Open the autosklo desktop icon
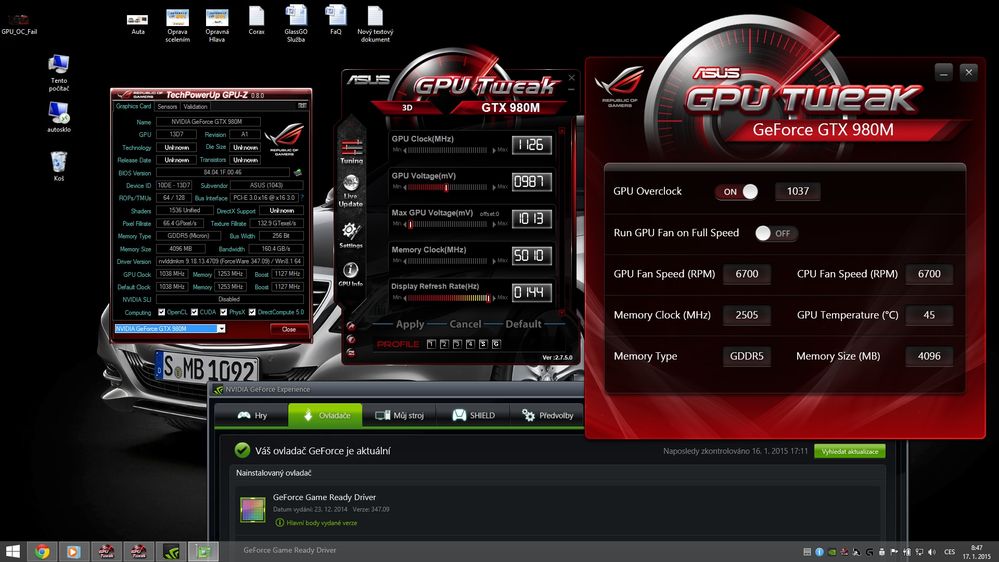The image size is (999, 562). tap(59, 117)
